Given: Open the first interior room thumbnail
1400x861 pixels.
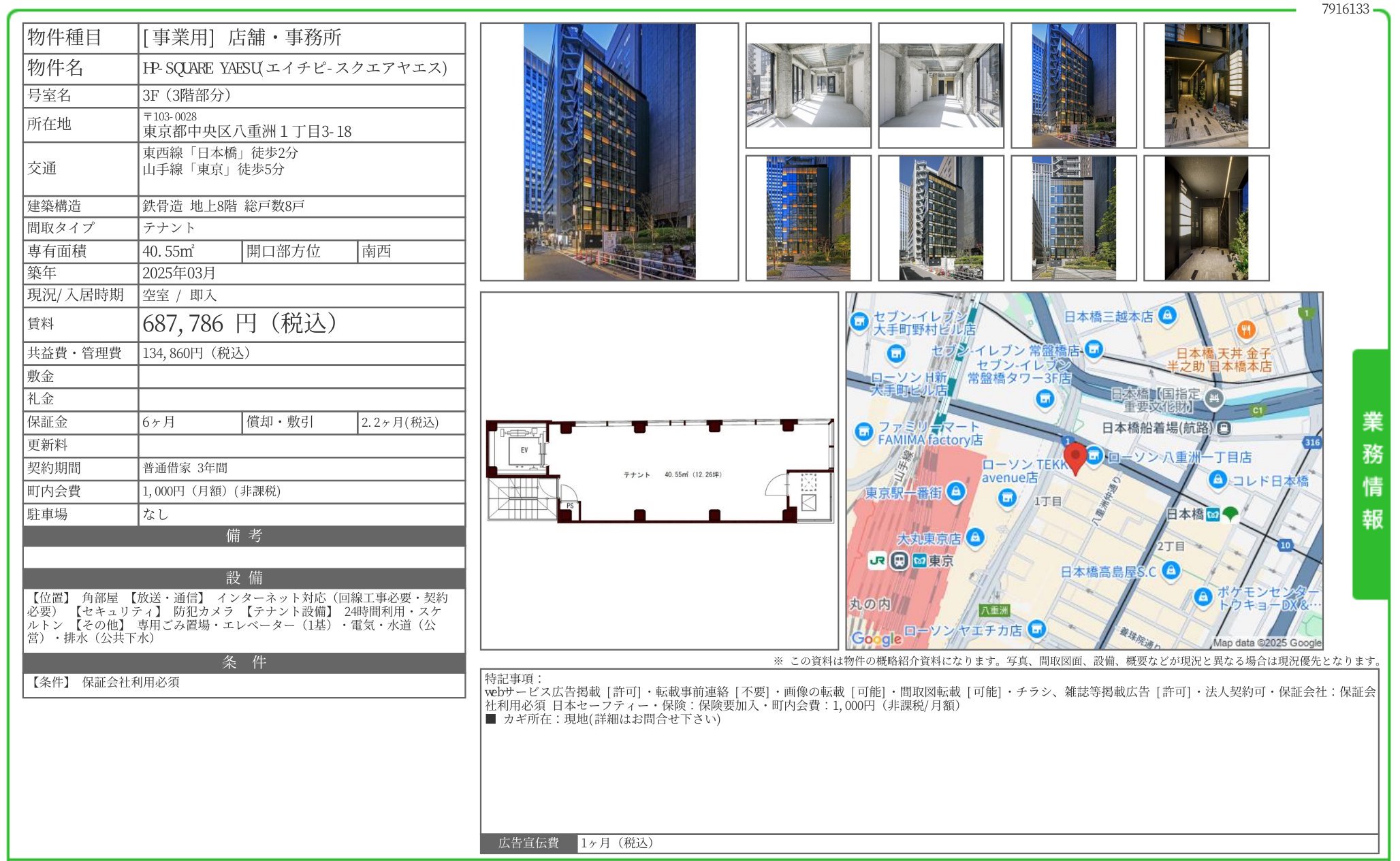Looking at the screenshot, I should pyautogui.click(x=808, y=86).
